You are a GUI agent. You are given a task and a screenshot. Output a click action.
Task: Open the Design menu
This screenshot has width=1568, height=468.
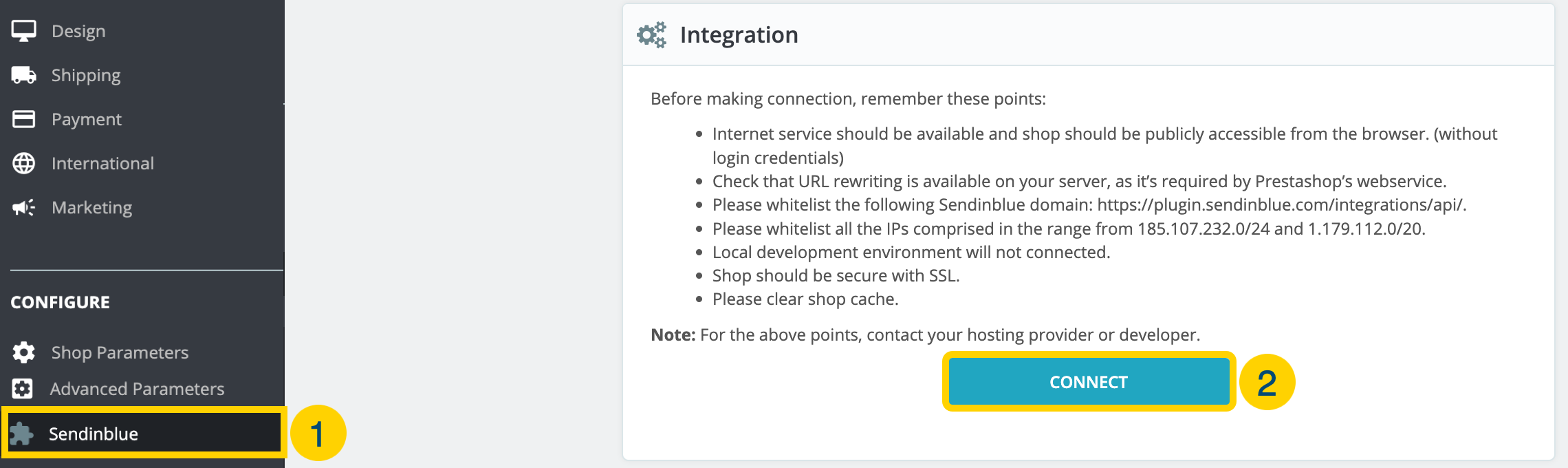(x=78, y=31)
